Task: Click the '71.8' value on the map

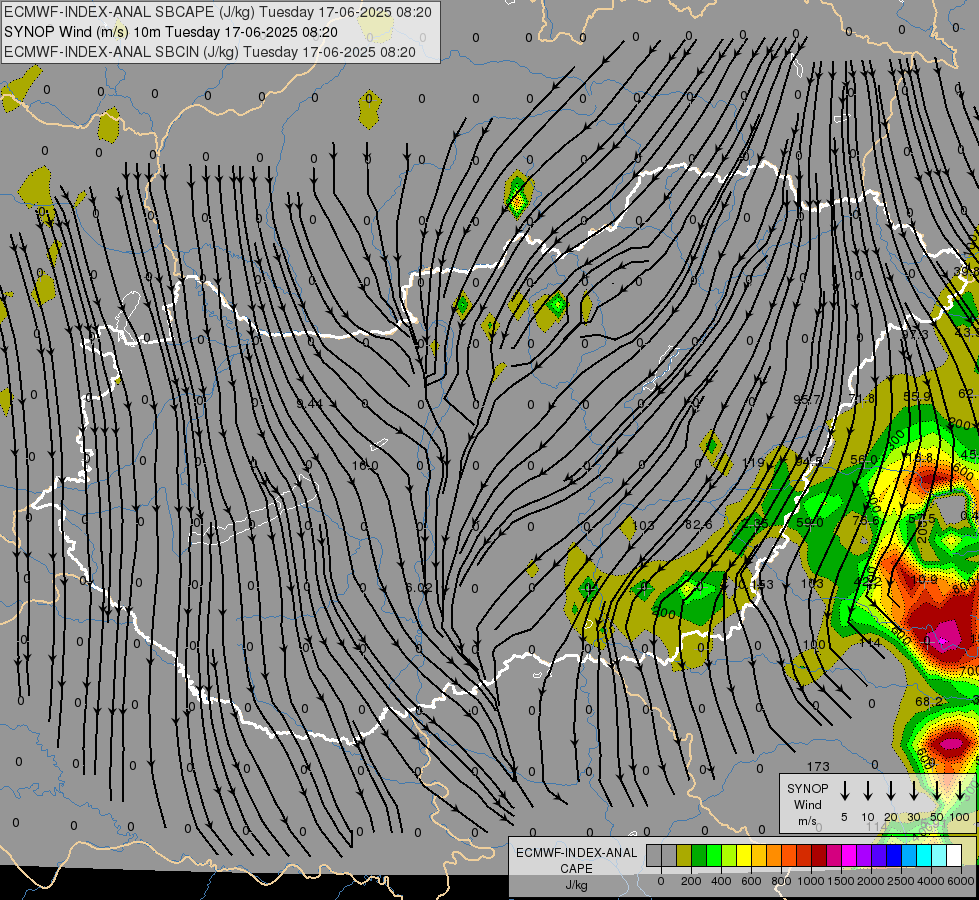Action: (862, 398)
